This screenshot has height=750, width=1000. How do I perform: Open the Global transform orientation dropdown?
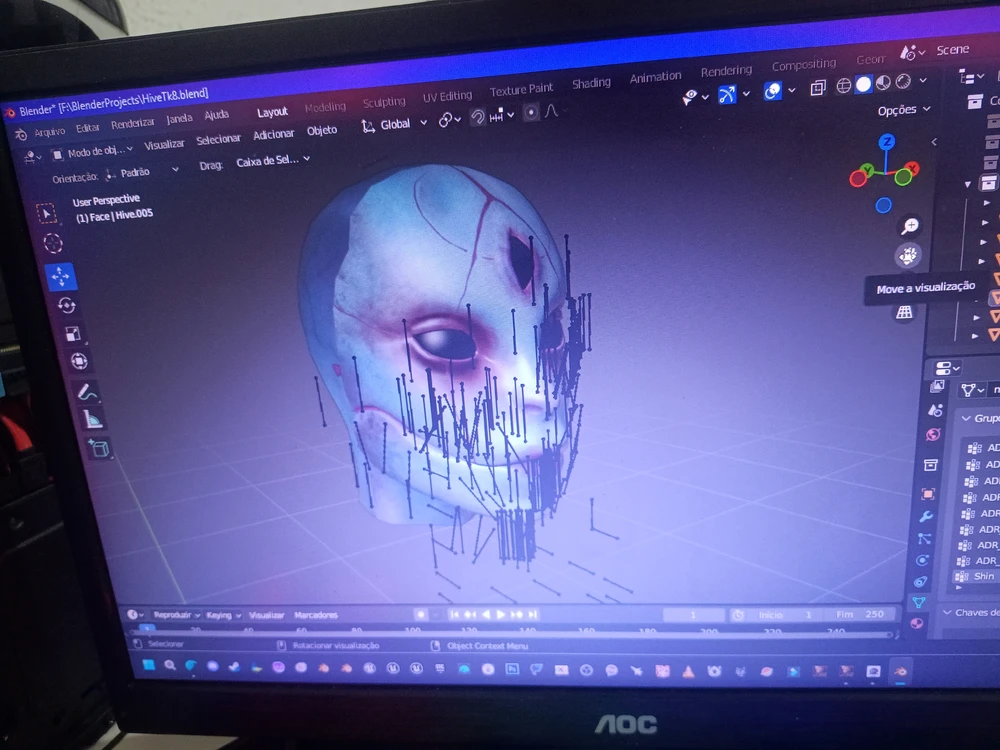[395, 124]
